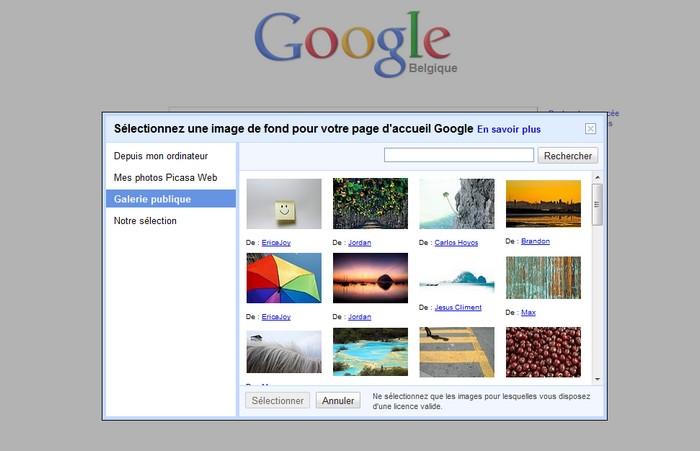This screenshot has width=700, height=451.
Task: Pick the turquoise terraced pools thumbnail
Action: (x=370, y=352)
